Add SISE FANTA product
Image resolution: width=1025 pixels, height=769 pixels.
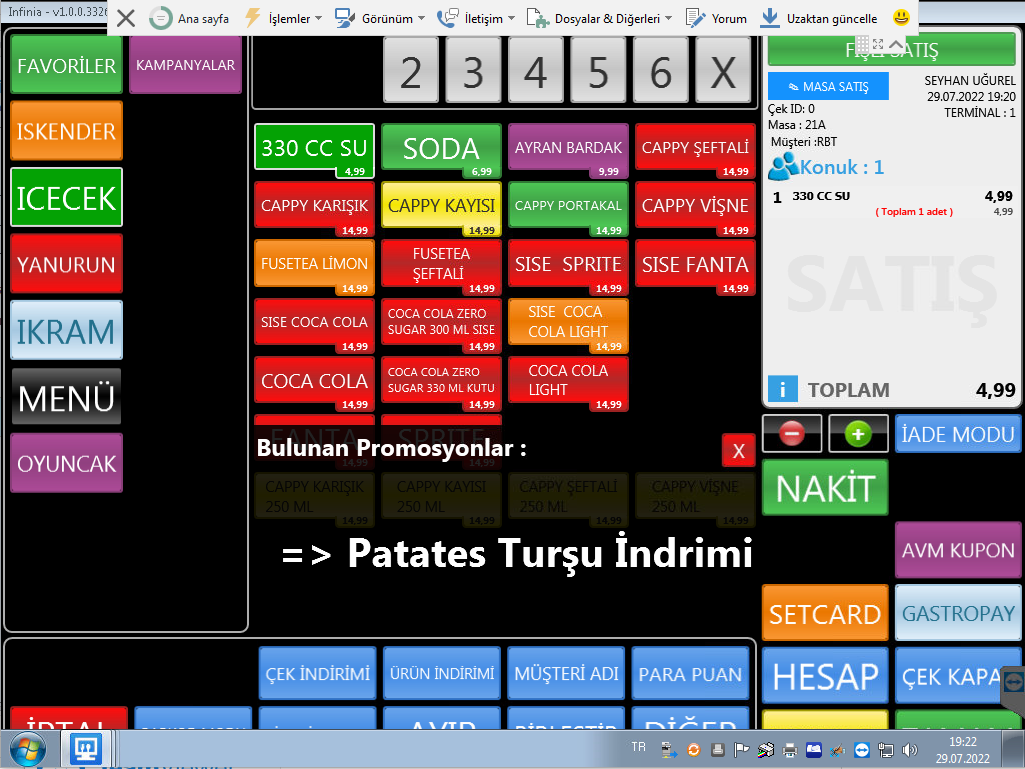click(695, 267)
